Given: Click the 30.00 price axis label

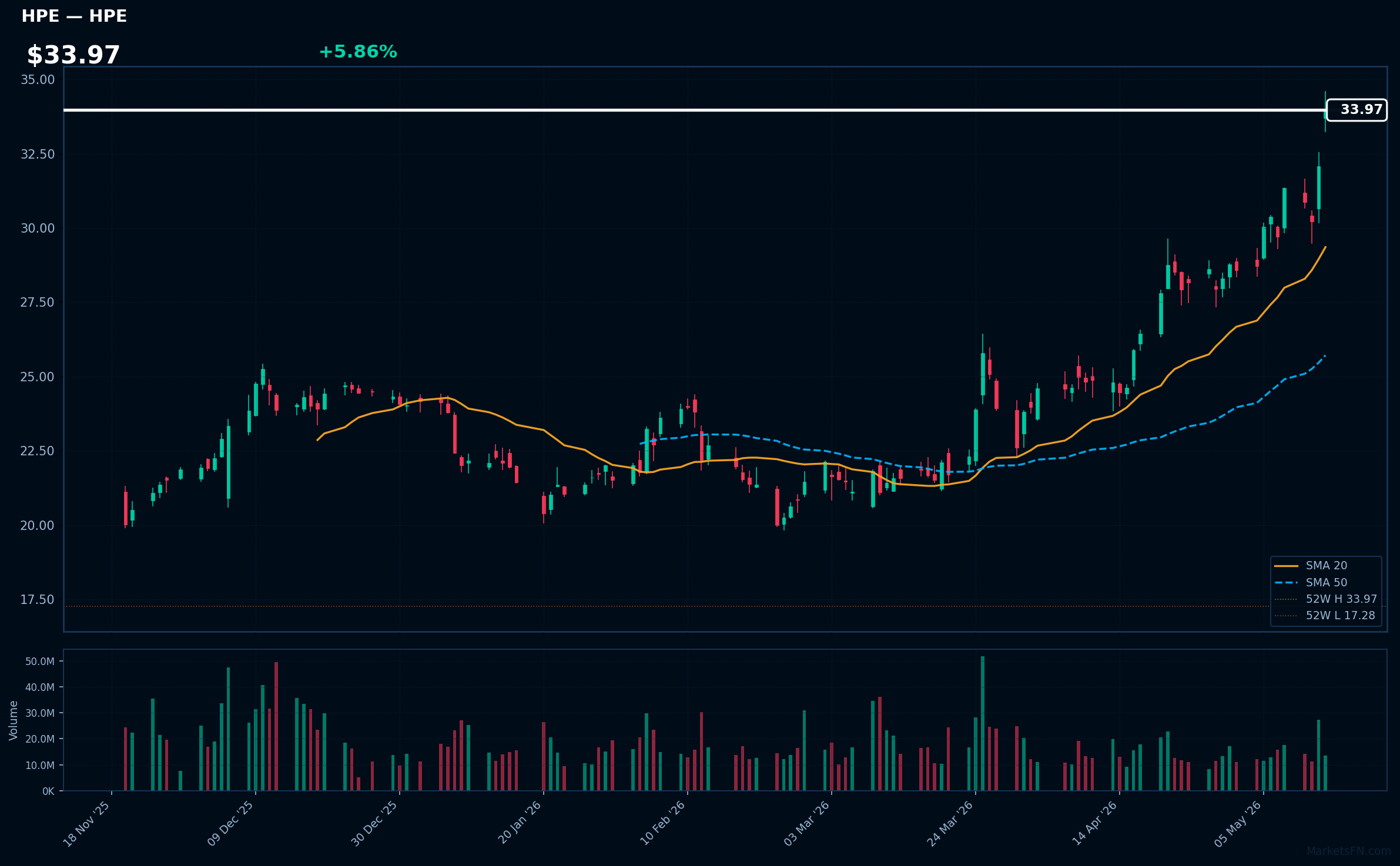Looking at the screenshot, I should 38,229.
